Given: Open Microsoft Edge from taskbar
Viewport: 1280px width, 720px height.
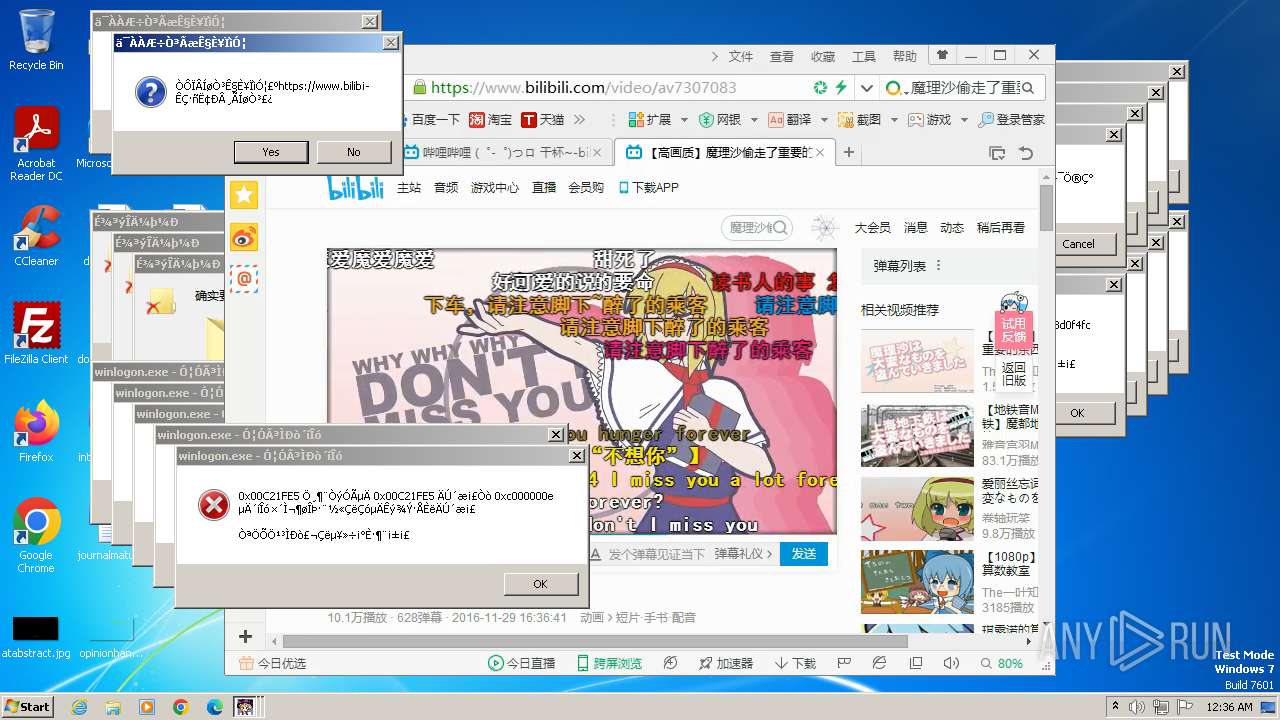Looking at the screenshot, I should (214, 707).
